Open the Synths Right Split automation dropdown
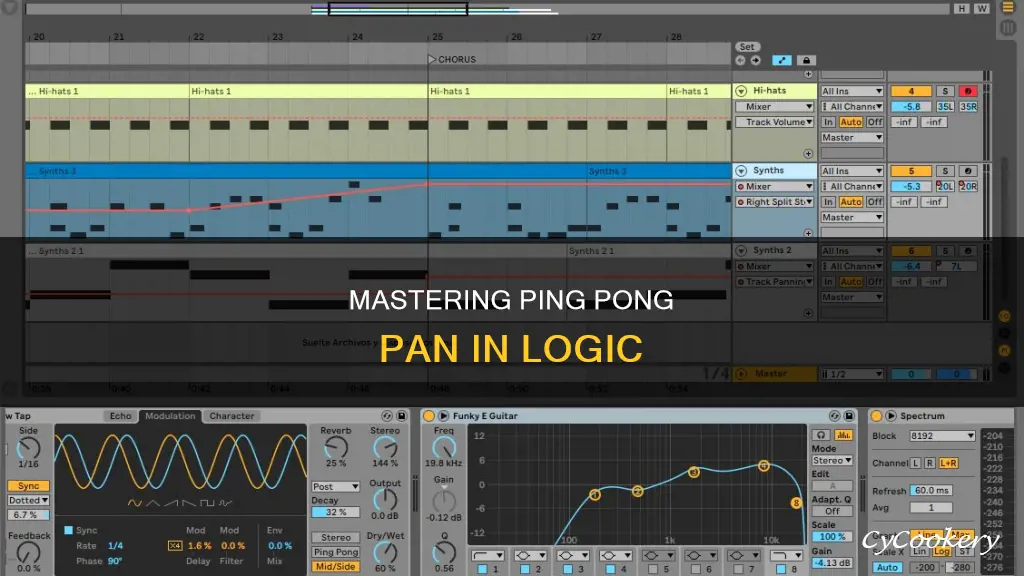The height and width of the screenshot is (576, 1024). tap(775, 202)
